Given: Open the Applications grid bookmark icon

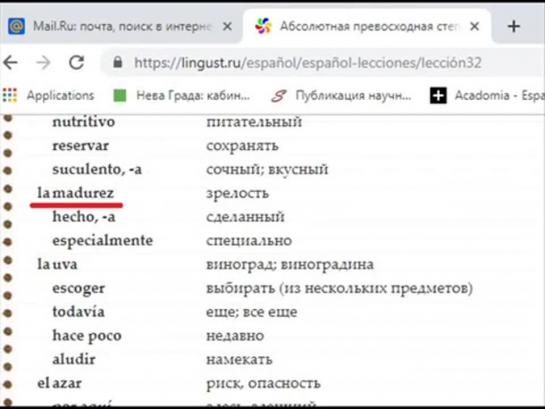Looking at the screenshot, I should click(10, 95).
